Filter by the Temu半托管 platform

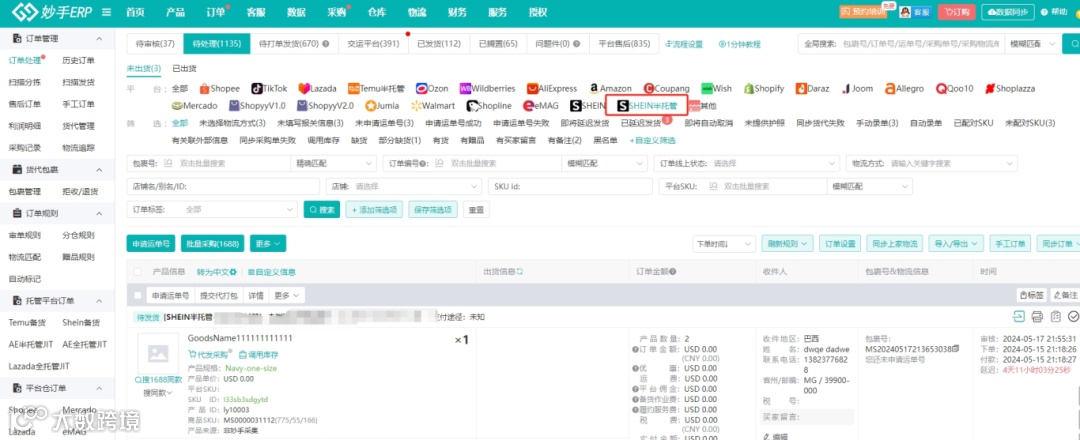tap(376, 88)
